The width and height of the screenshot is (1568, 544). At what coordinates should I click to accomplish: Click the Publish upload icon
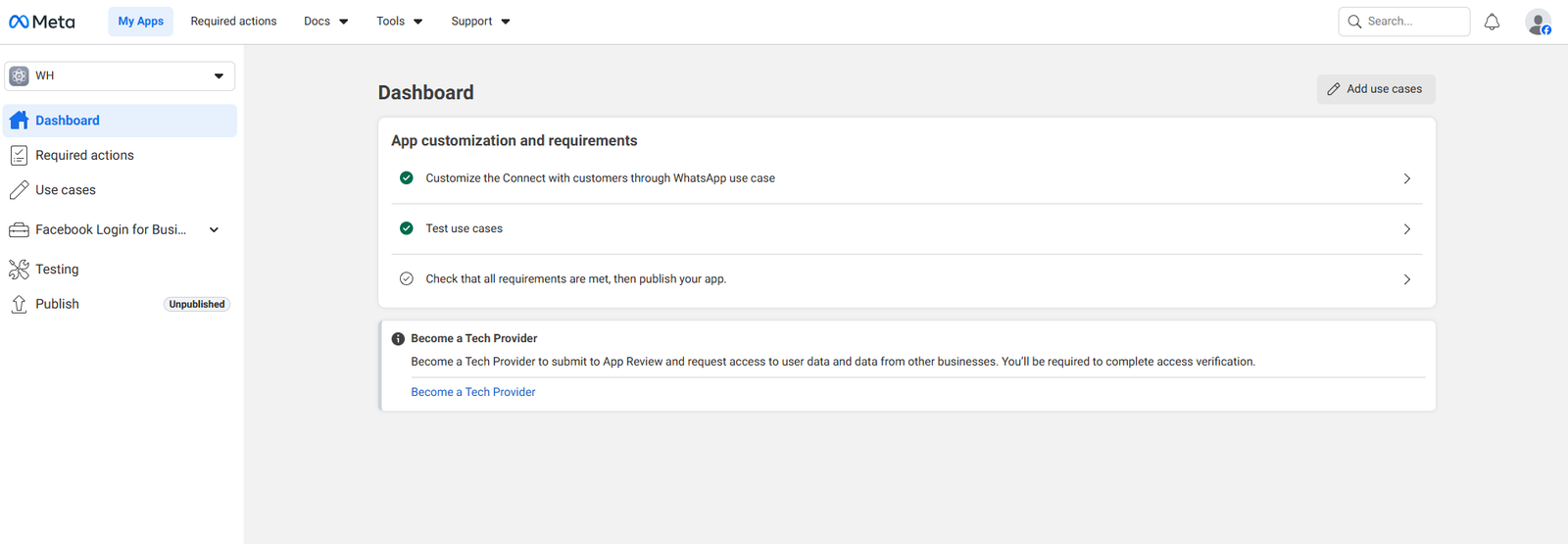tap(19, 304)
